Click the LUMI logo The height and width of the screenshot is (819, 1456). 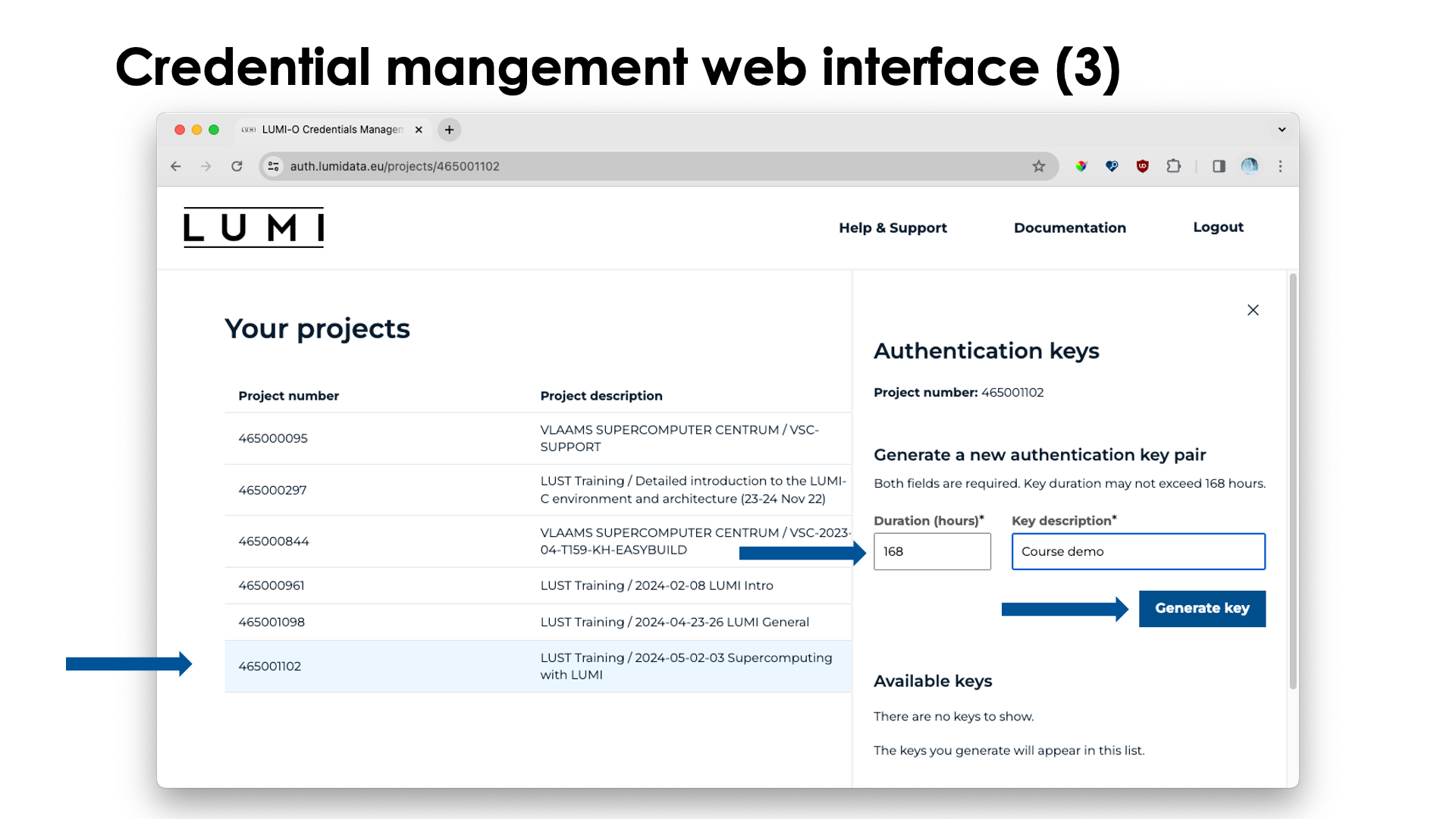pos(253,227)
